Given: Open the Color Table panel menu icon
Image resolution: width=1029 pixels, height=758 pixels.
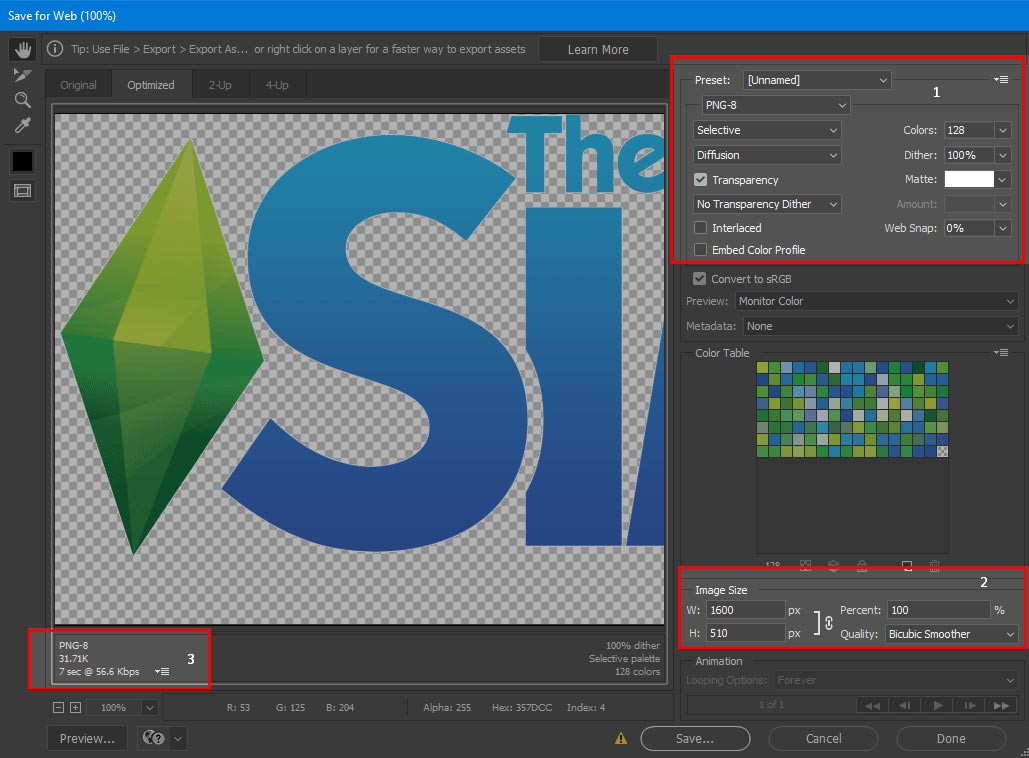Looking at the screenshot, I should point(1001,353).
